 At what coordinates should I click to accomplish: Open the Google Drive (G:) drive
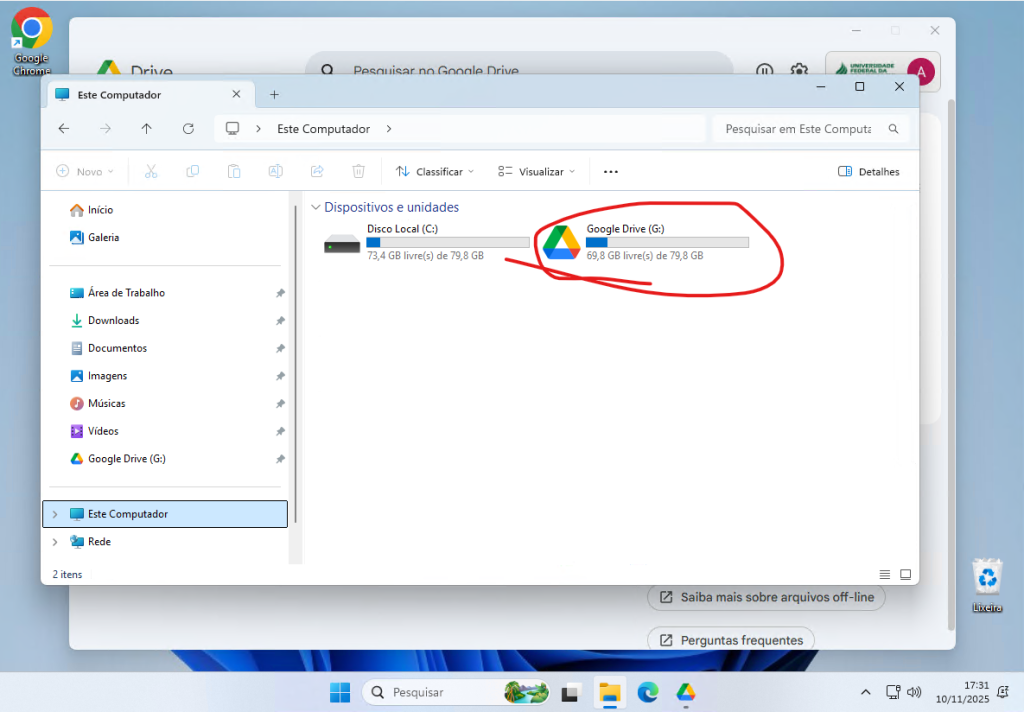562,243
